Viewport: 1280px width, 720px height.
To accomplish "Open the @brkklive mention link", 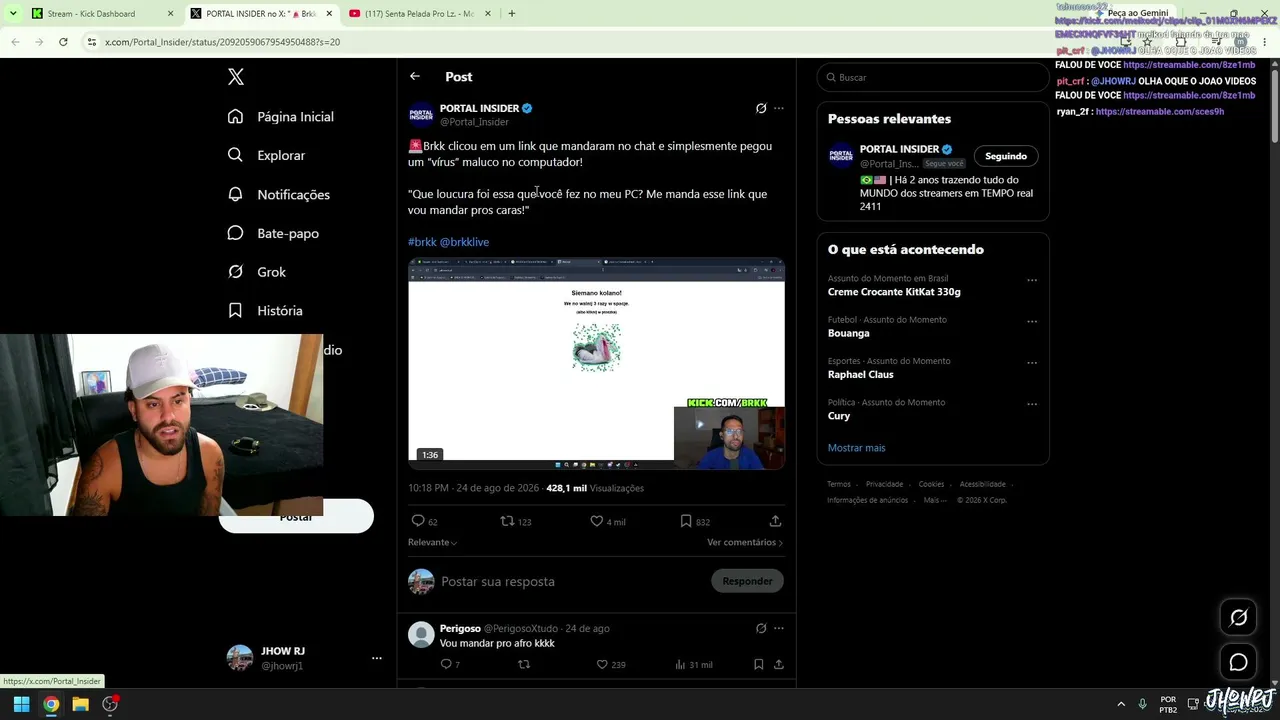I will click(x=464, y=242).
